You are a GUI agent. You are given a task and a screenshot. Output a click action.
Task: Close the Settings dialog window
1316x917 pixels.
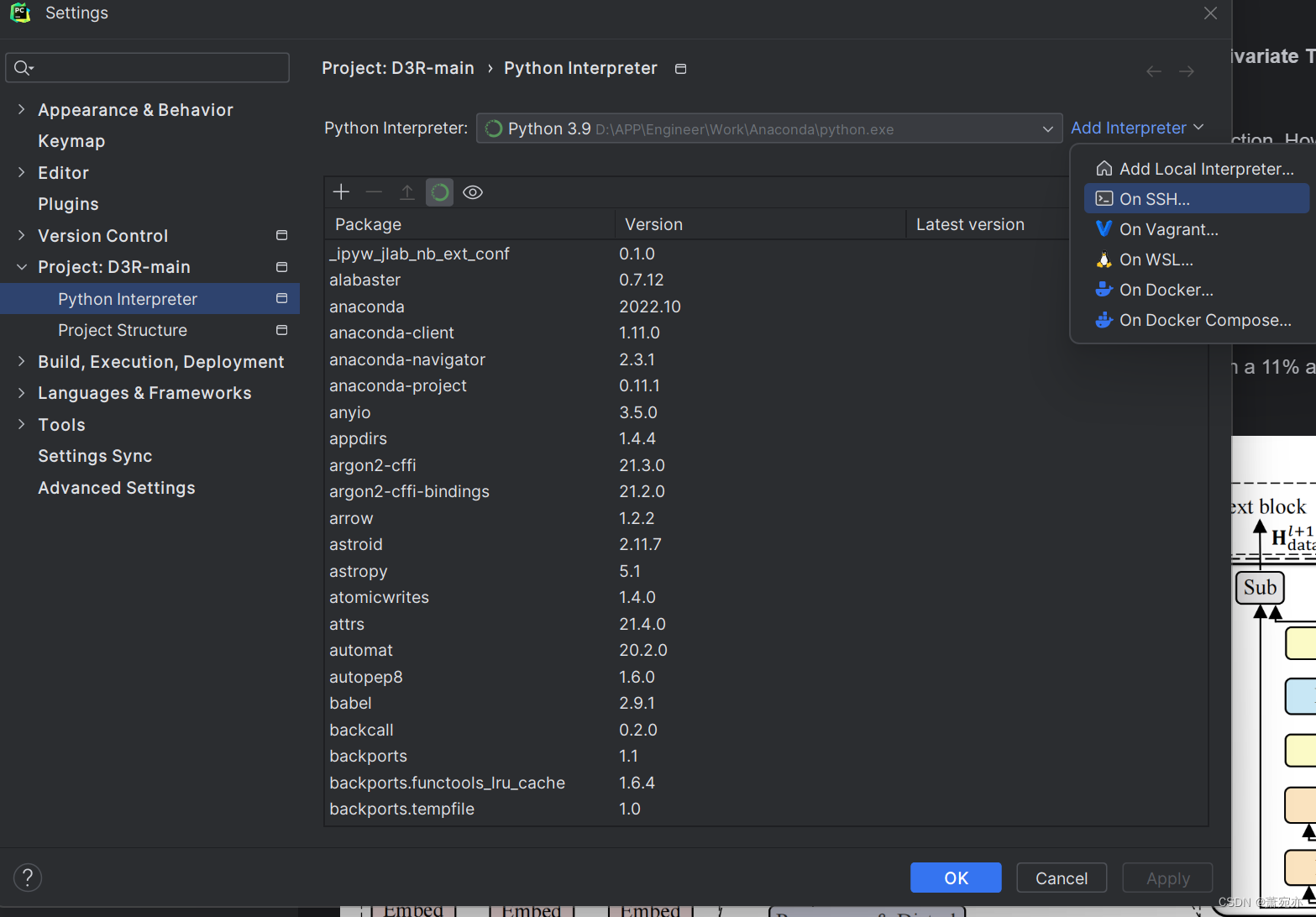click(1210, 13)
